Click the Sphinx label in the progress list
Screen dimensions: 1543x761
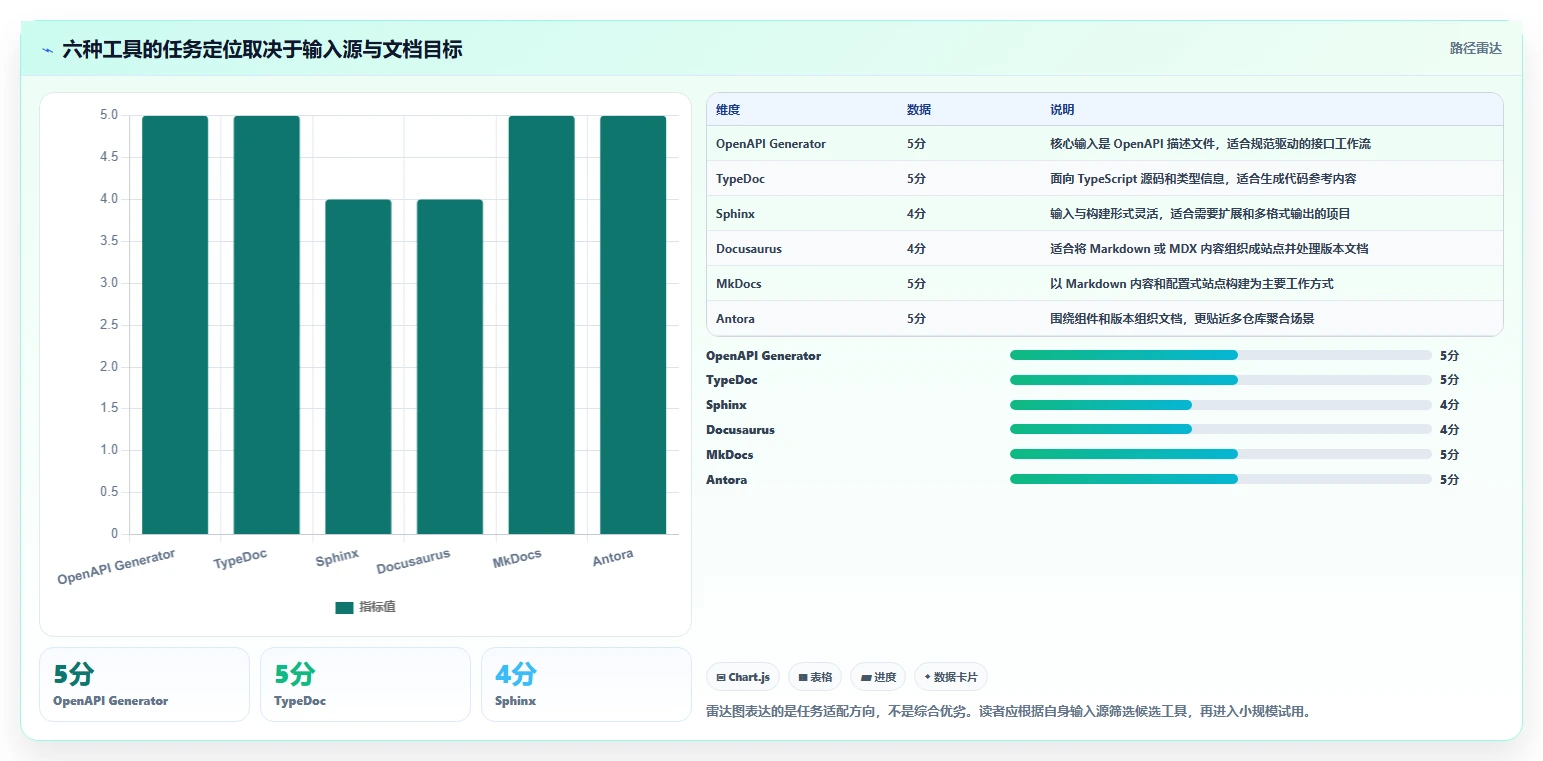[x=726, y=405]
